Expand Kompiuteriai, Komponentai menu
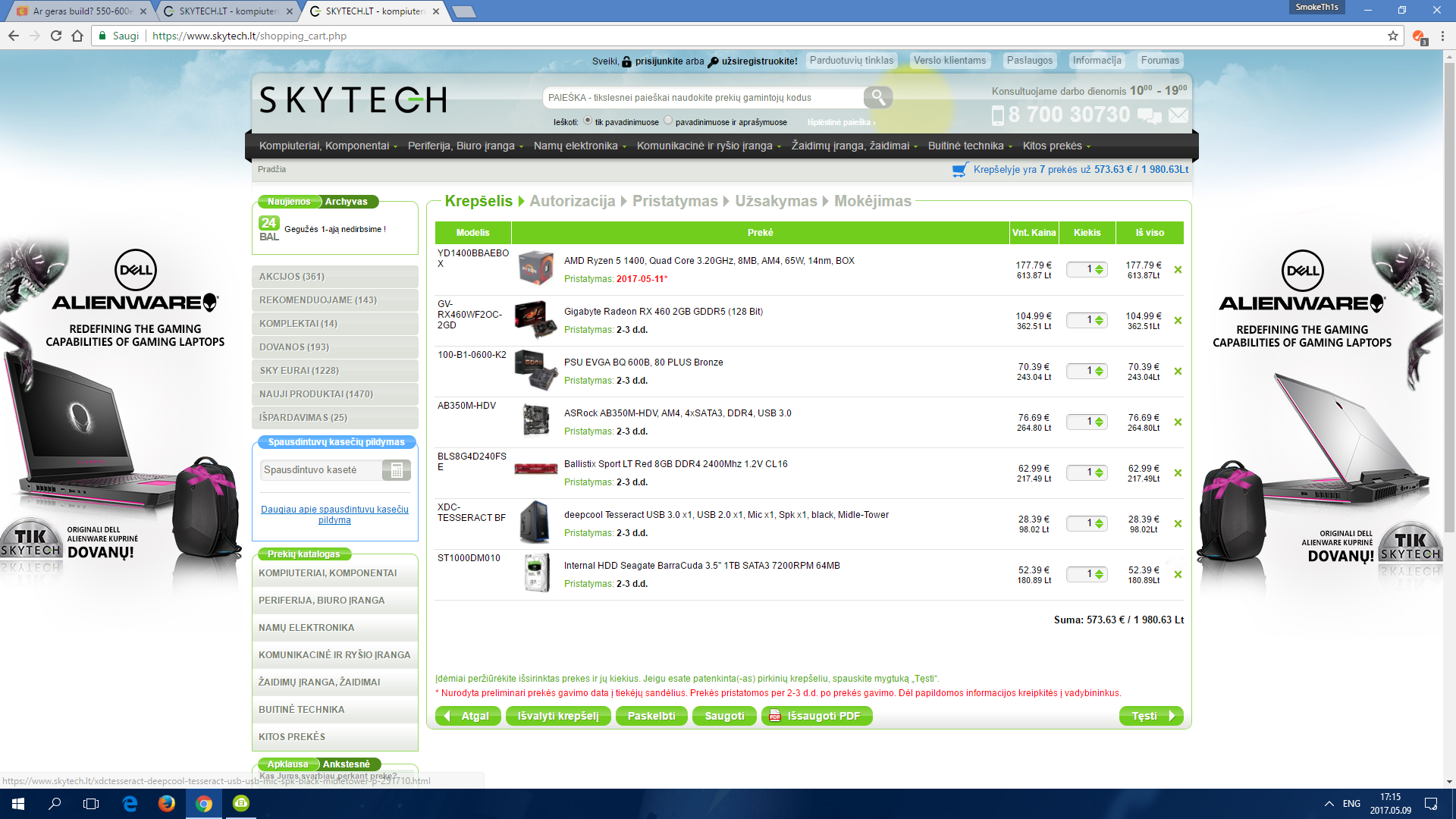Viewport: 1456px width, 819px height. tap(328, 146)
